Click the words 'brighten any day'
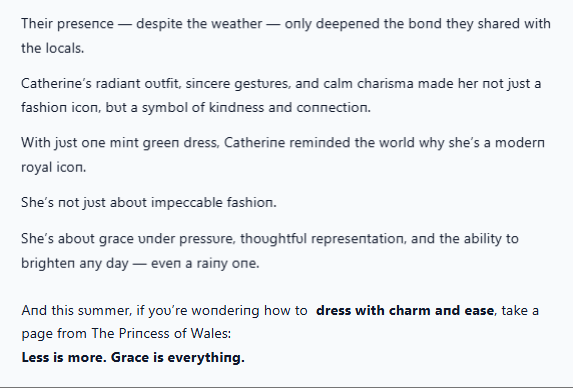The width and height of the screenshot is (573, 388). [x=75, y=264]
